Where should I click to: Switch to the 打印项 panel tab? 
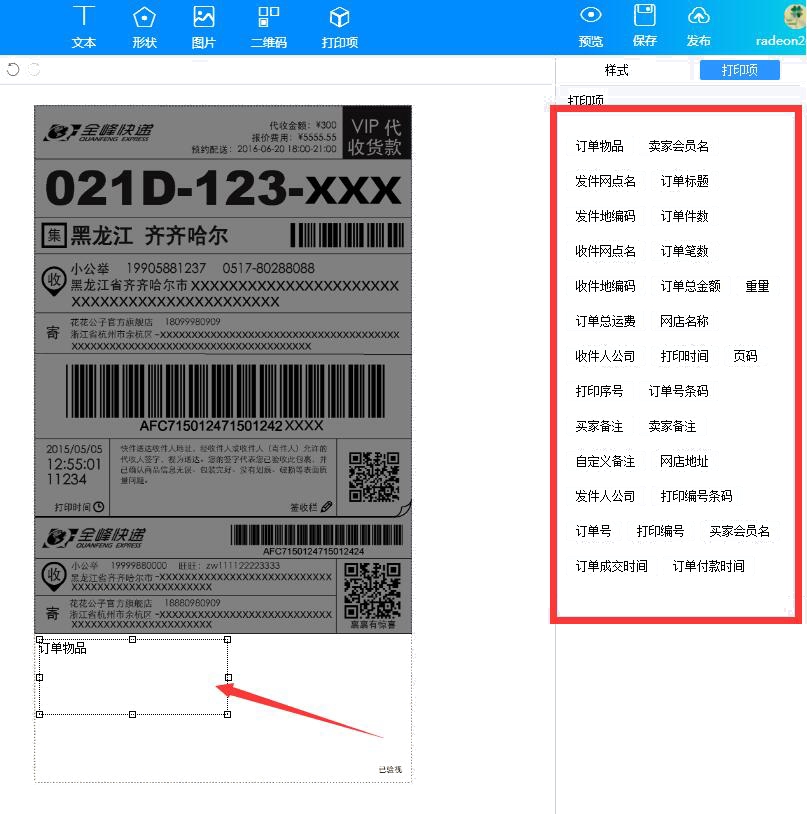tap(739, 70)
